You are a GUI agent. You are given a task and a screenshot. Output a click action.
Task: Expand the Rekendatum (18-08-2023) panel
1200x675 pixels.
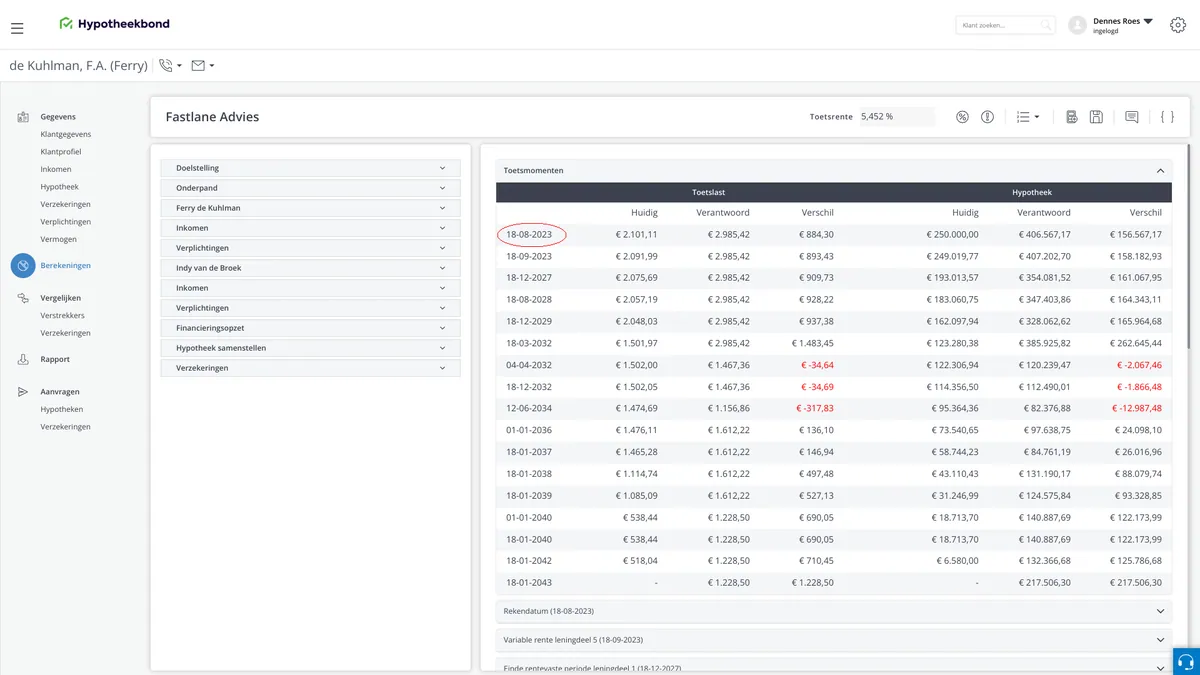pos(833,611)
